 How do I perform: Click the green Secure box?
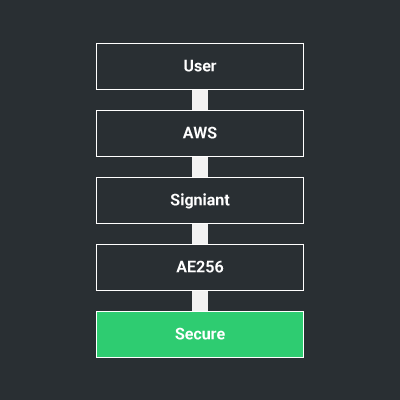(200, 334)
